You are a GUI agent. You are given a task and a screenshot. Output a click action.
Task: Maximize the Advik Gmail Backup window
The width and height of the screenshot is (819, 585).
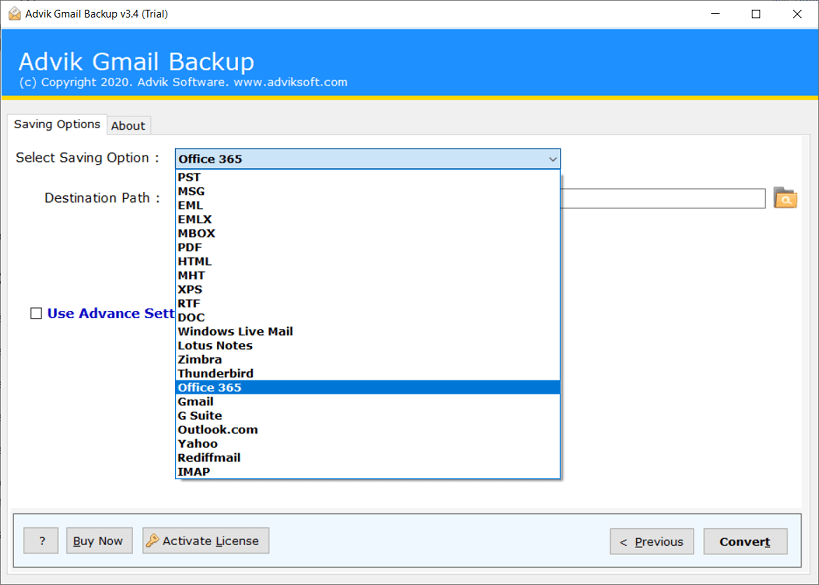click(x=756, y=14)
